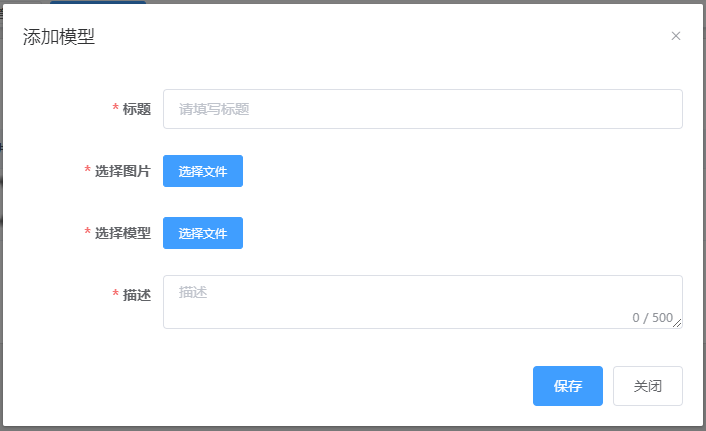The width and height of the screenshot is (706, 431).
Task: Click the red asterisk beside 标题
Action: click(115, 108)
